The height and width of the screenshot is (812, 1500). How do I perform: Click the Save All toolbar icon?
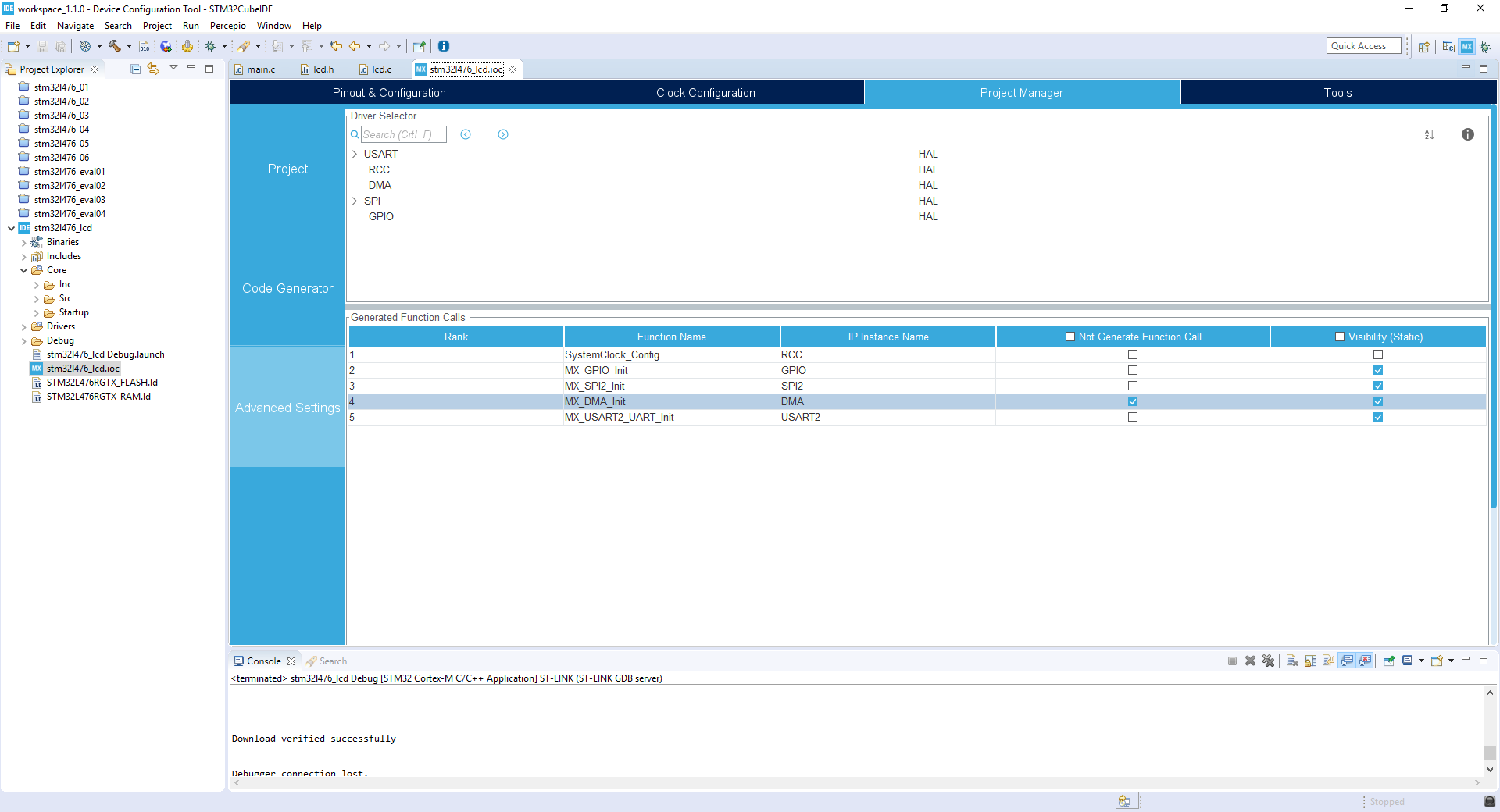coord(60,46)
